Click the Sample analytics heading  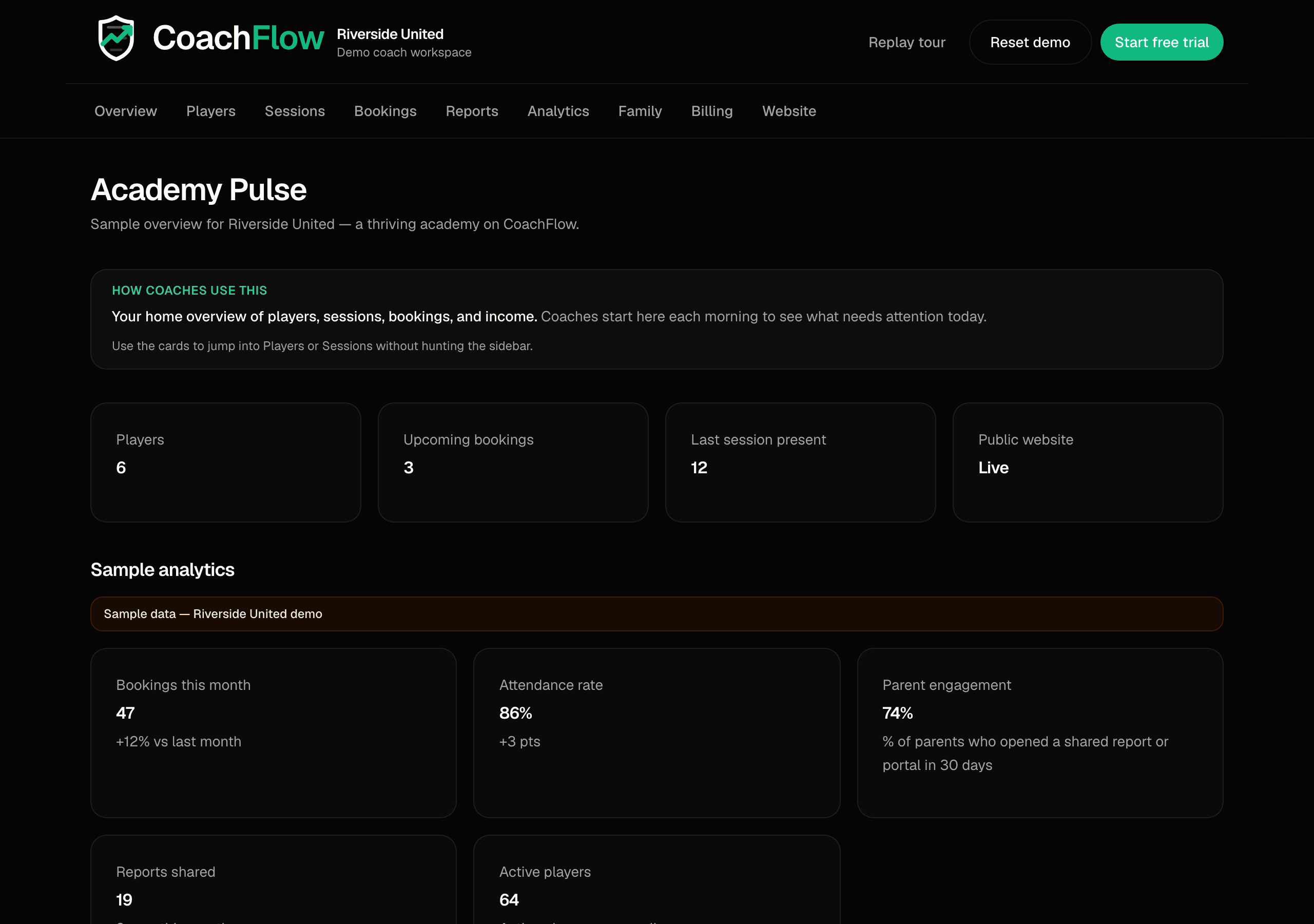pyautogui.click(x=163, y=570)
